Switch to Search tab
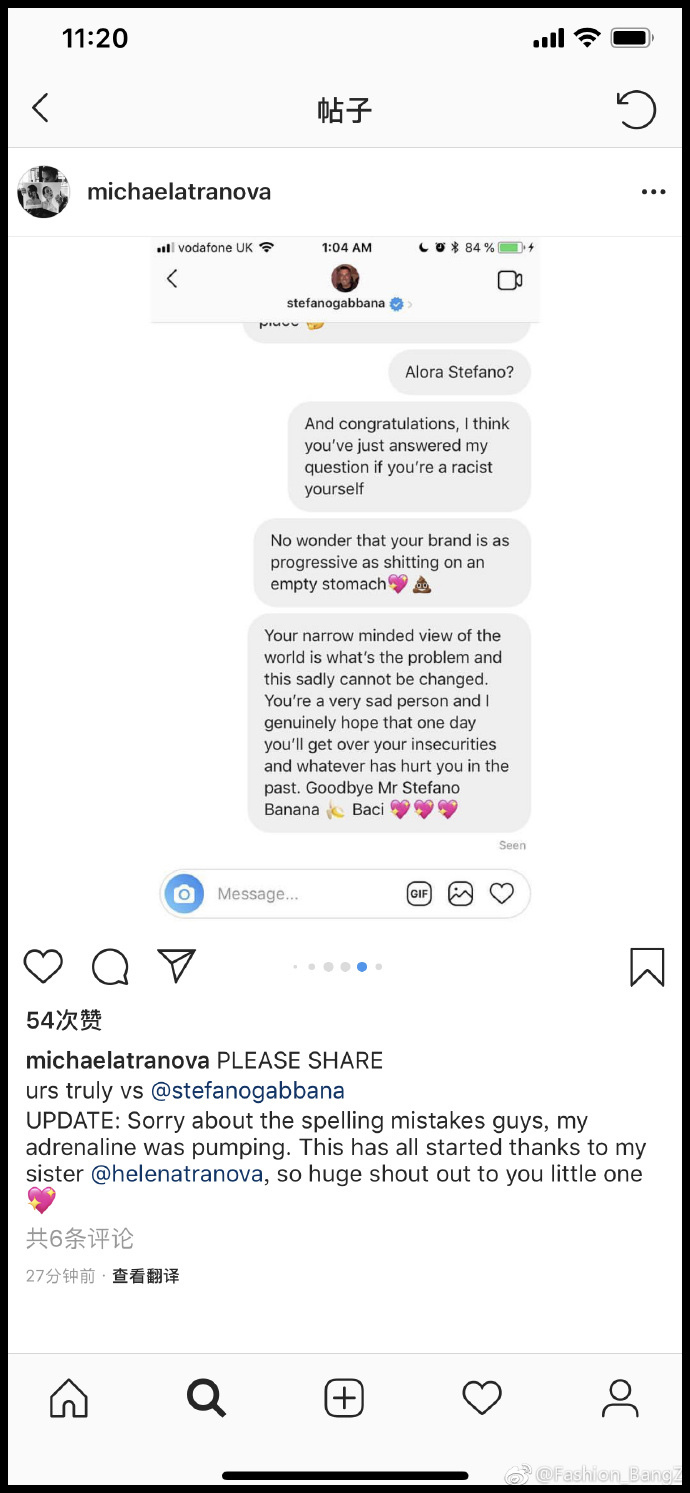 click(x=206, y=1398)
